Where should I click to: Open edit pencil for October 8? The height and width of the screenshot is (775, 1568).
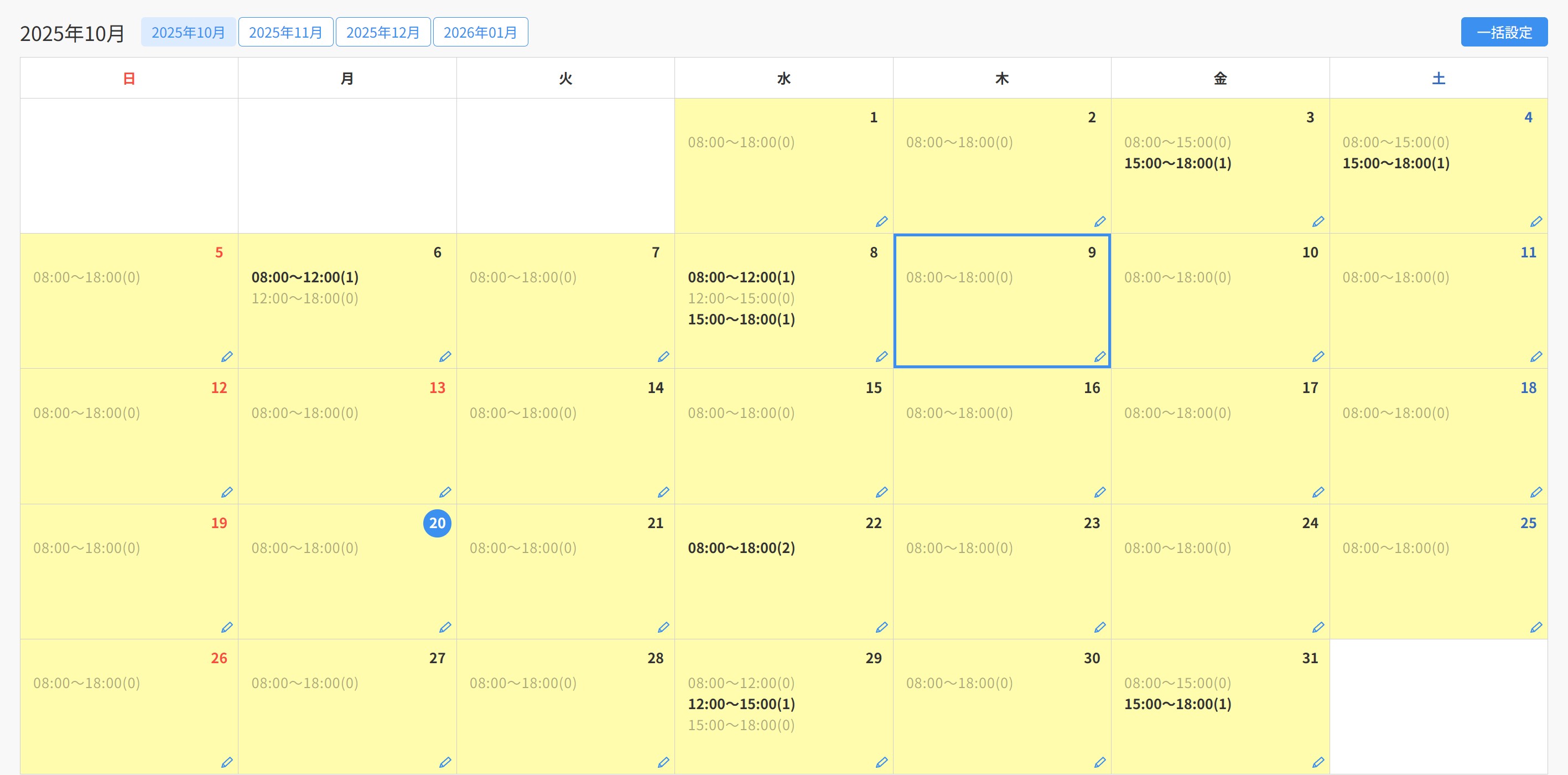(x=881, y=356)
